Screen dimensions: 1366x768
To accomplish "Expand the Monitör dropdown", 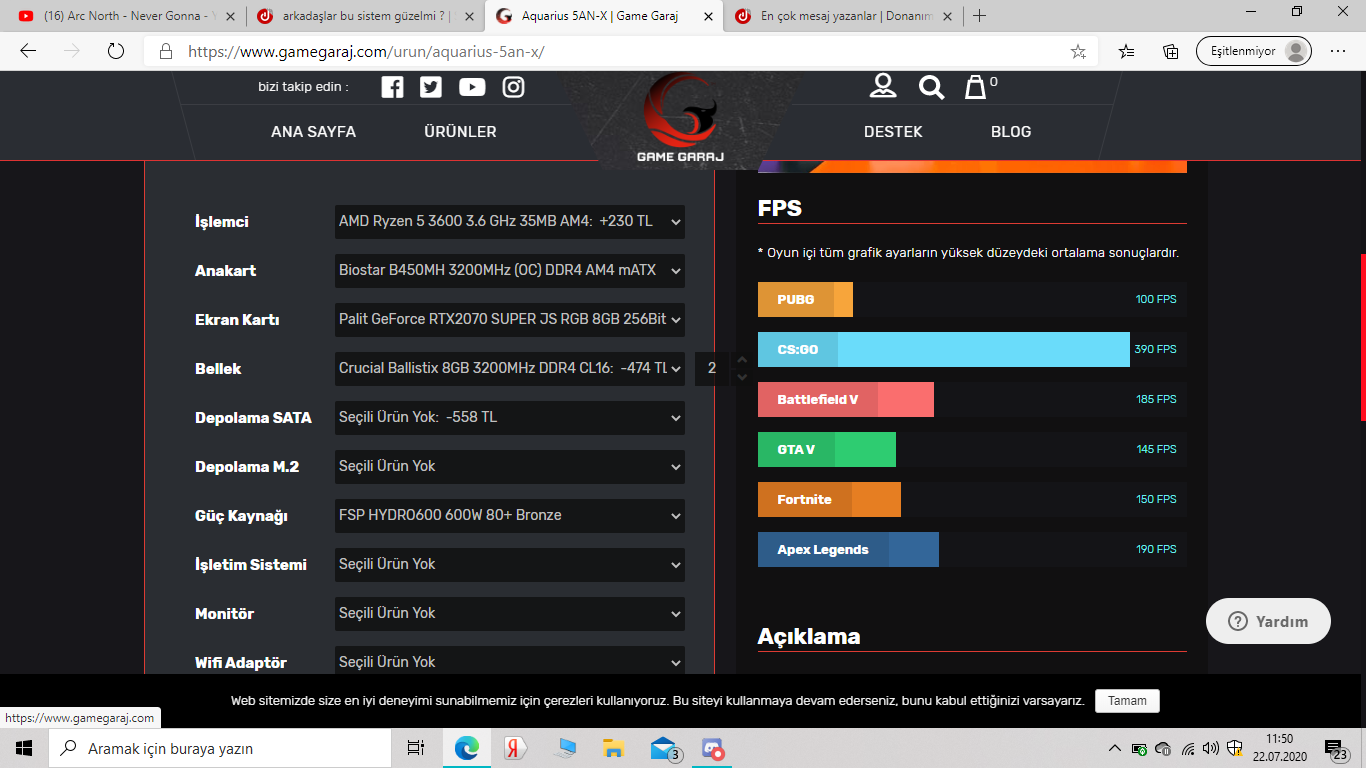I will [x=510, y=613].
